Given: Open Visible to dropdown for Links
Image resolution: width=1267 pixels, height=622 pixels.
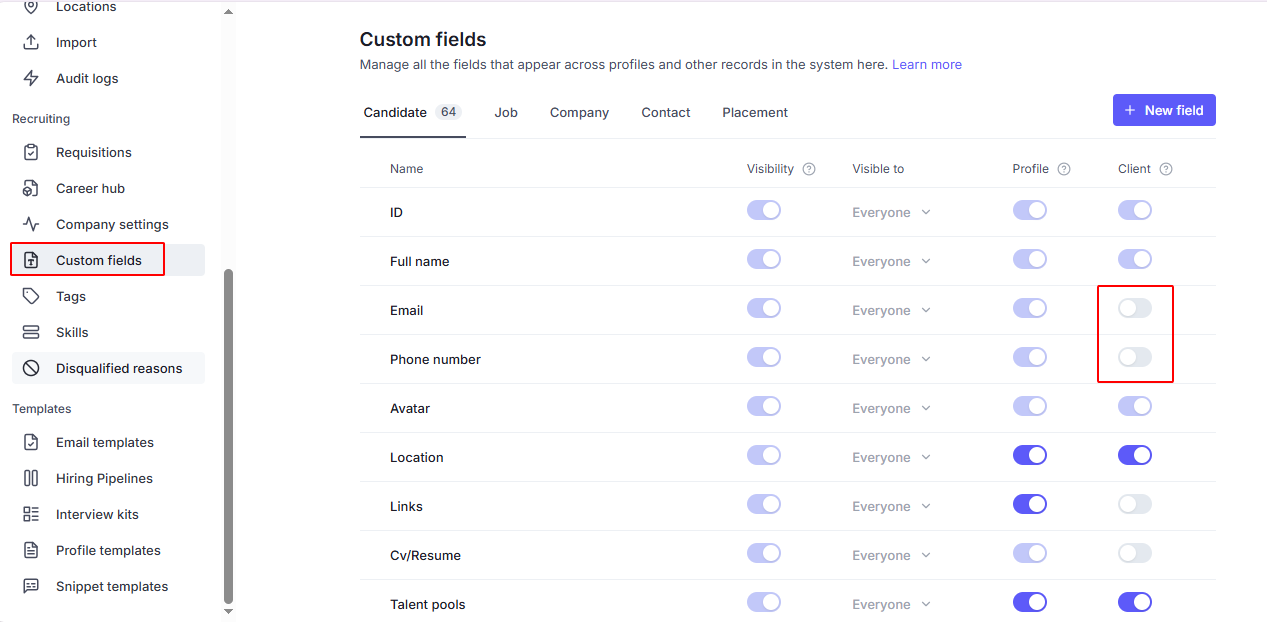Looking at the screenshot, I should [891, 507].
